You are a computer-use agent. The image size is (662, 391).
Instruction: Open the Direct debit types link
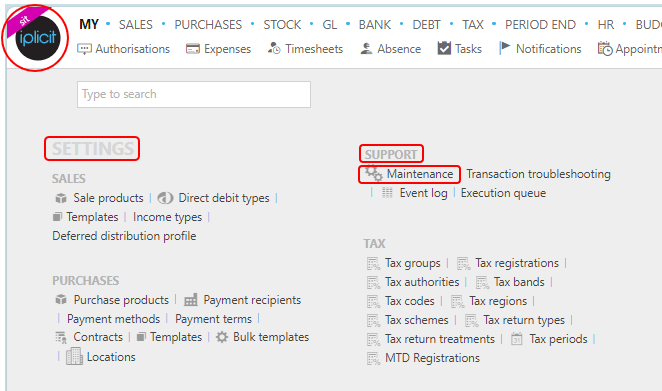coord(224,198)
